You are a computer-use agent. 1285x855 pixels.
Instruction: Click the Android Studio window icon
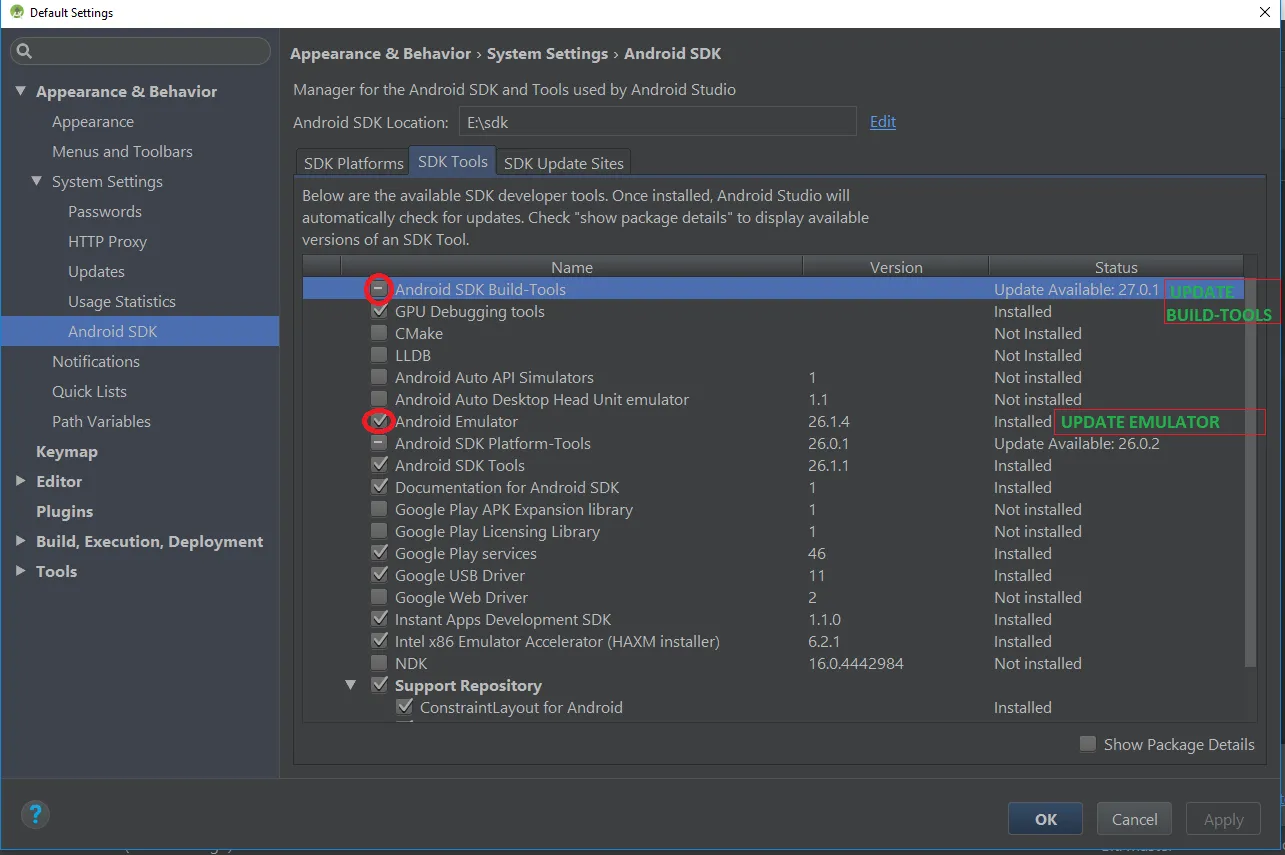(x=17, y=13)
